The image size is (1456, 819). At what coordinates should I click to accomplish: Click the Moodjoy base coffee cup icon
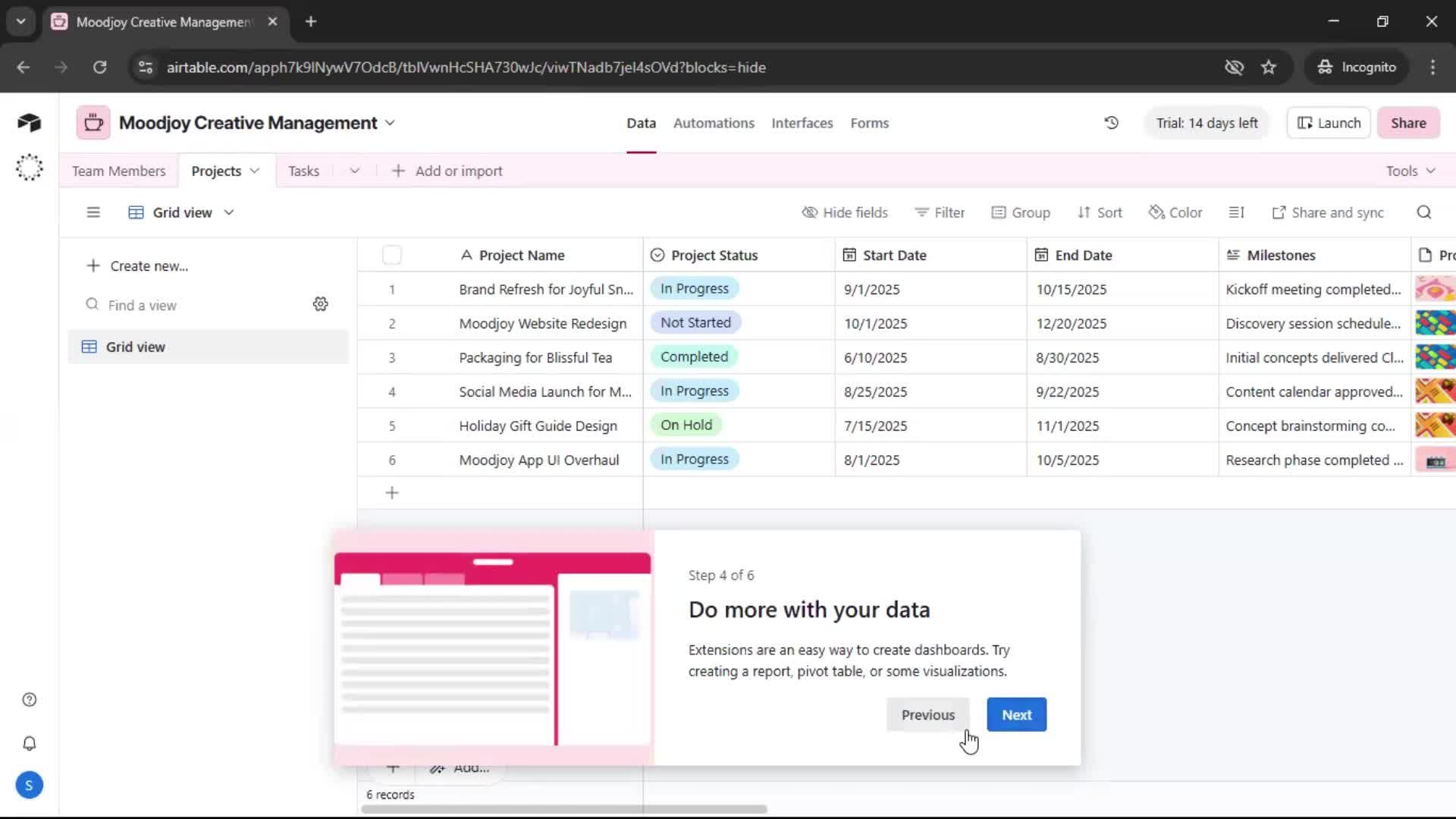(93, 123)
